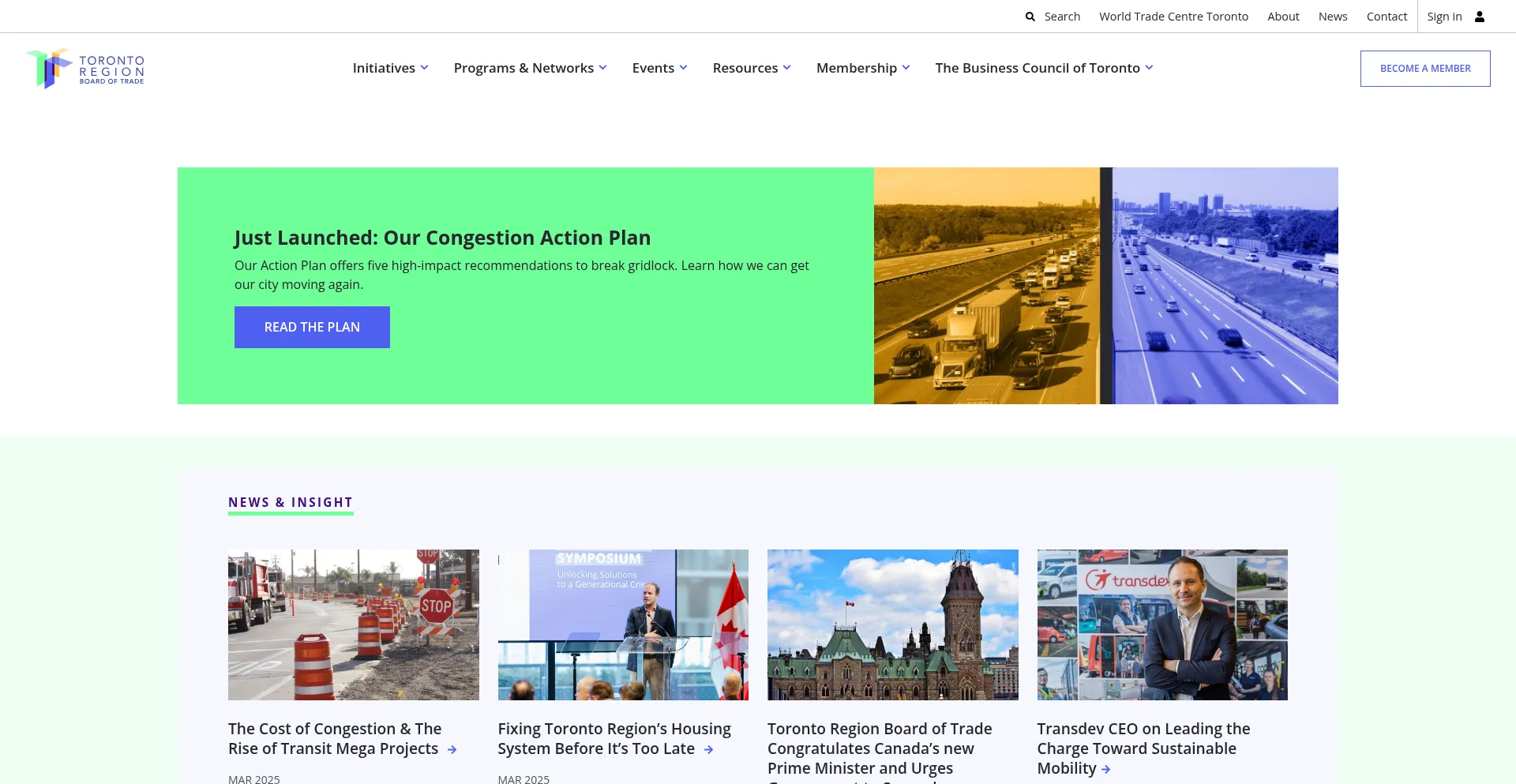Screen dimensions: 1516x784
Task: Click the search magnifier icon
Action: click(x=1030, y=17)
